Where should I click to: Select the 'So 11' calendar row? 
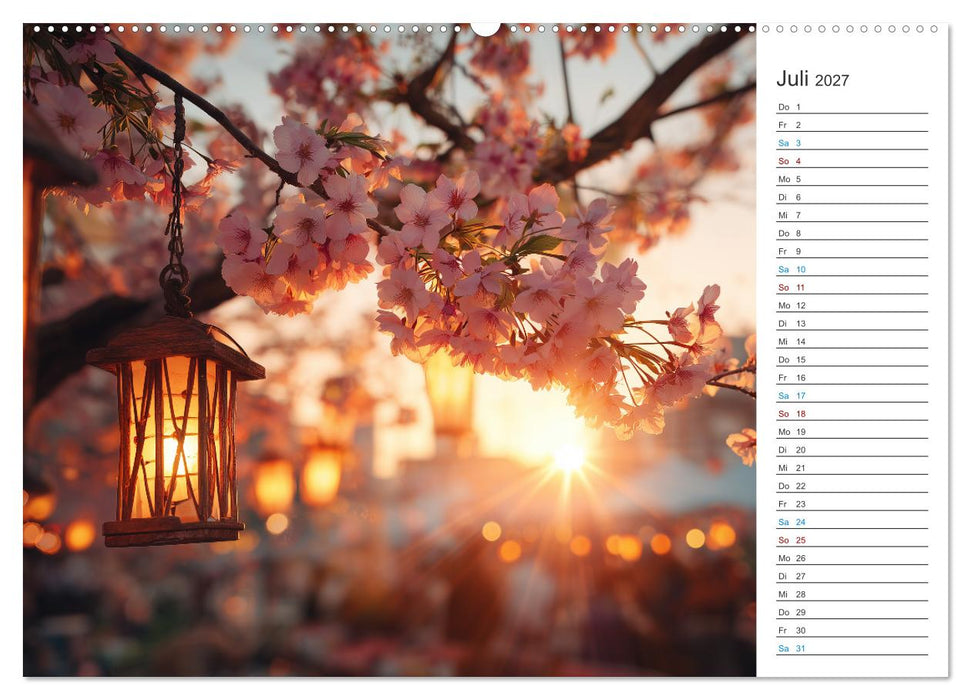(852, 287)
